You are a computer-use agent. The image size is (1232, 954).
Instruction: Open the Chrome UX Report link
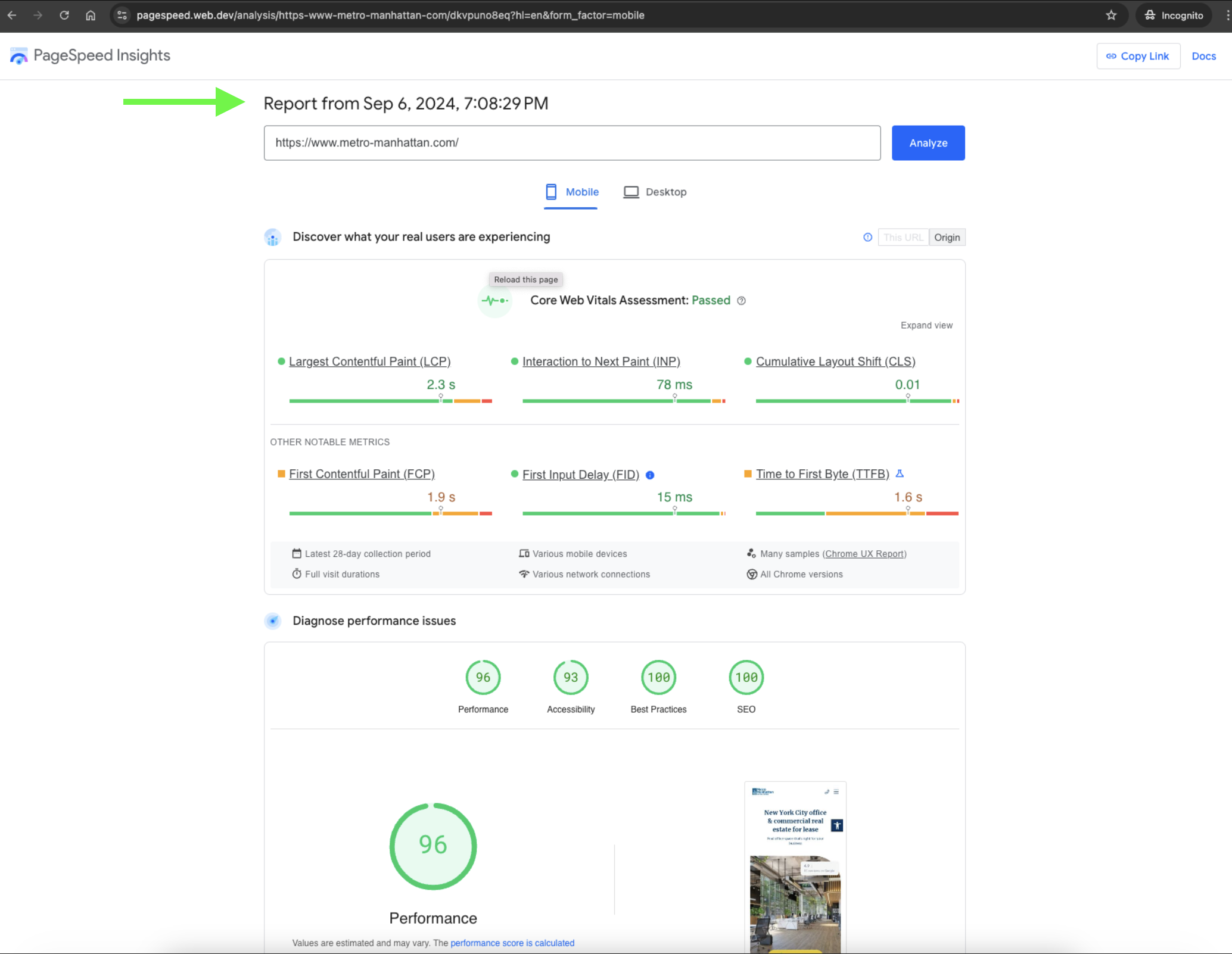coord(864,554)
